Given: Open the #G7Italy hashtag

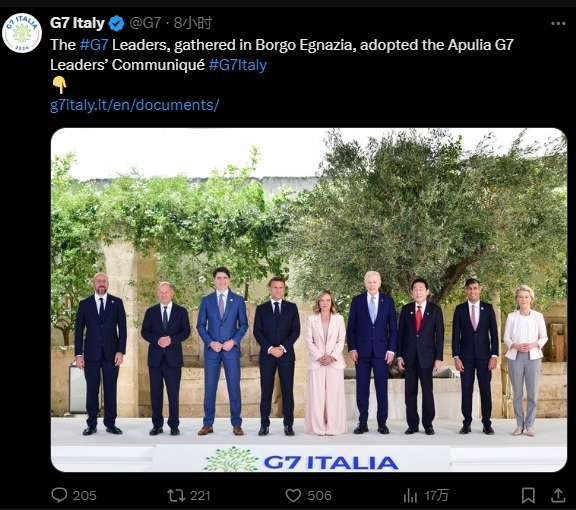Looking at the screenshot, I should pyautogui.click(x=238, y=65).
